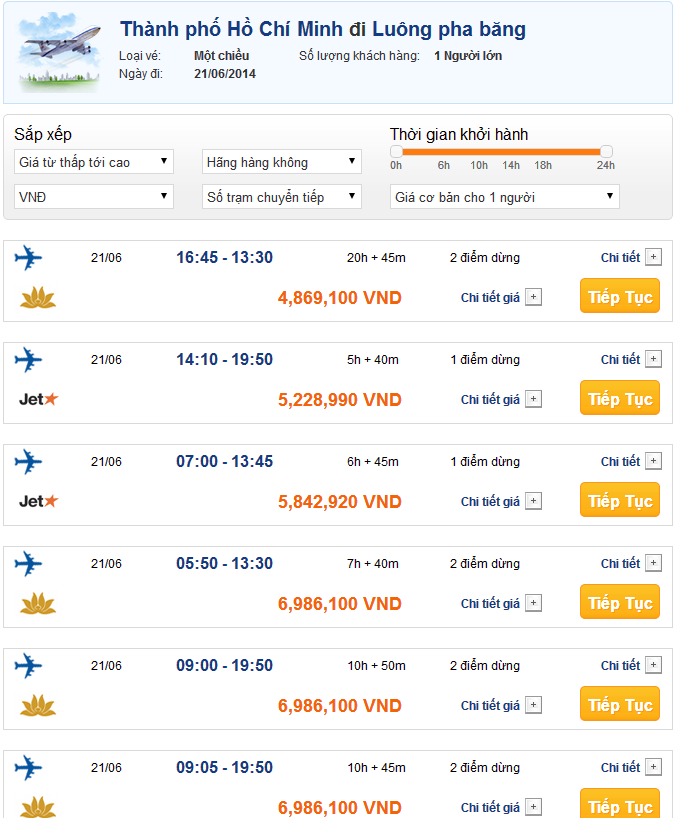Image resolution: width=675 pixels, height=818 pixels.
Task: Expand Chi tiết giá for 5,228,990 VND
Action: (x=533, y=400)
